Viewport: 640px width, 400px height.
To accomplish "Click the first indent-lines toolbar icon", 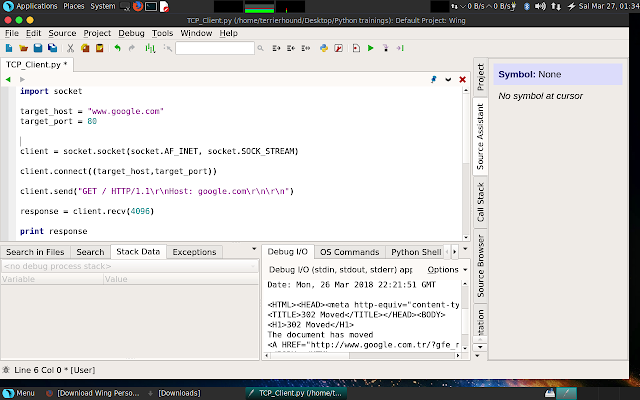I will click(276, 48).
